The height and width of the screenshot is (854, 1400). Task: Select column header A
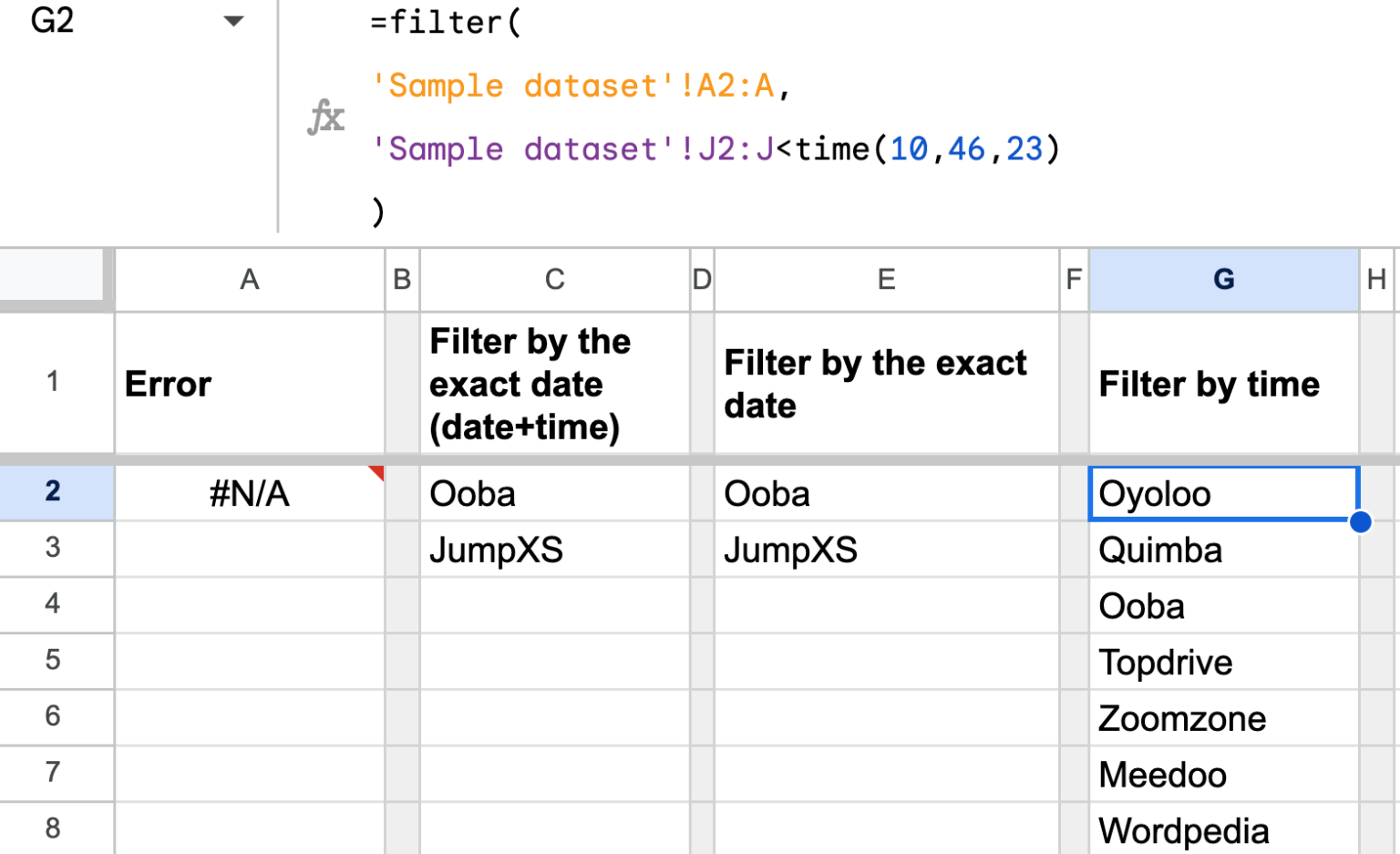coord(250,280)
